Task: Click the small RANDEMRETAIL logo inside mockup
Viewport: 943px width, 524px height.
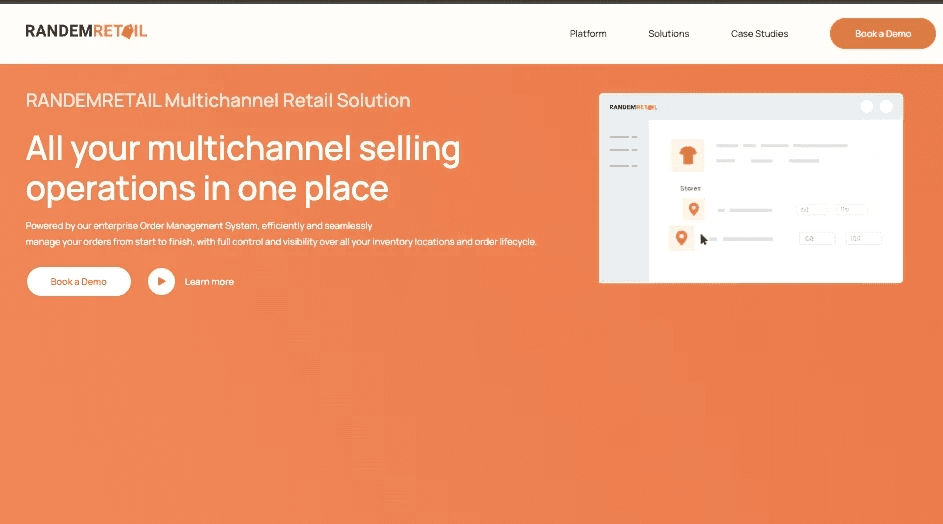Action: click(633, 107)
